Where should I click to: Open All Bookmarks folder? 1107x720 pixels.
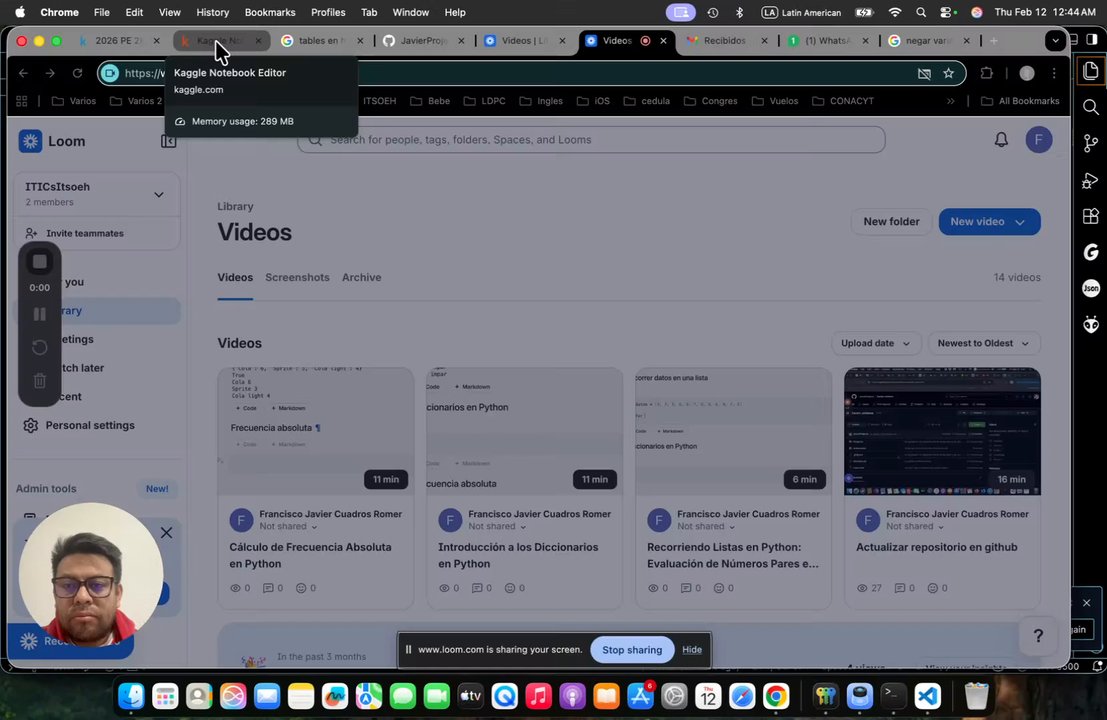(1020, 101)
